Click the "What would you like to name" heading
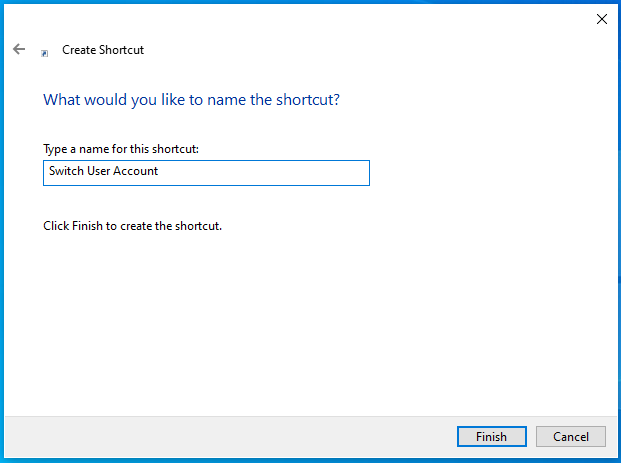621x463 pixels. point(191,100)
